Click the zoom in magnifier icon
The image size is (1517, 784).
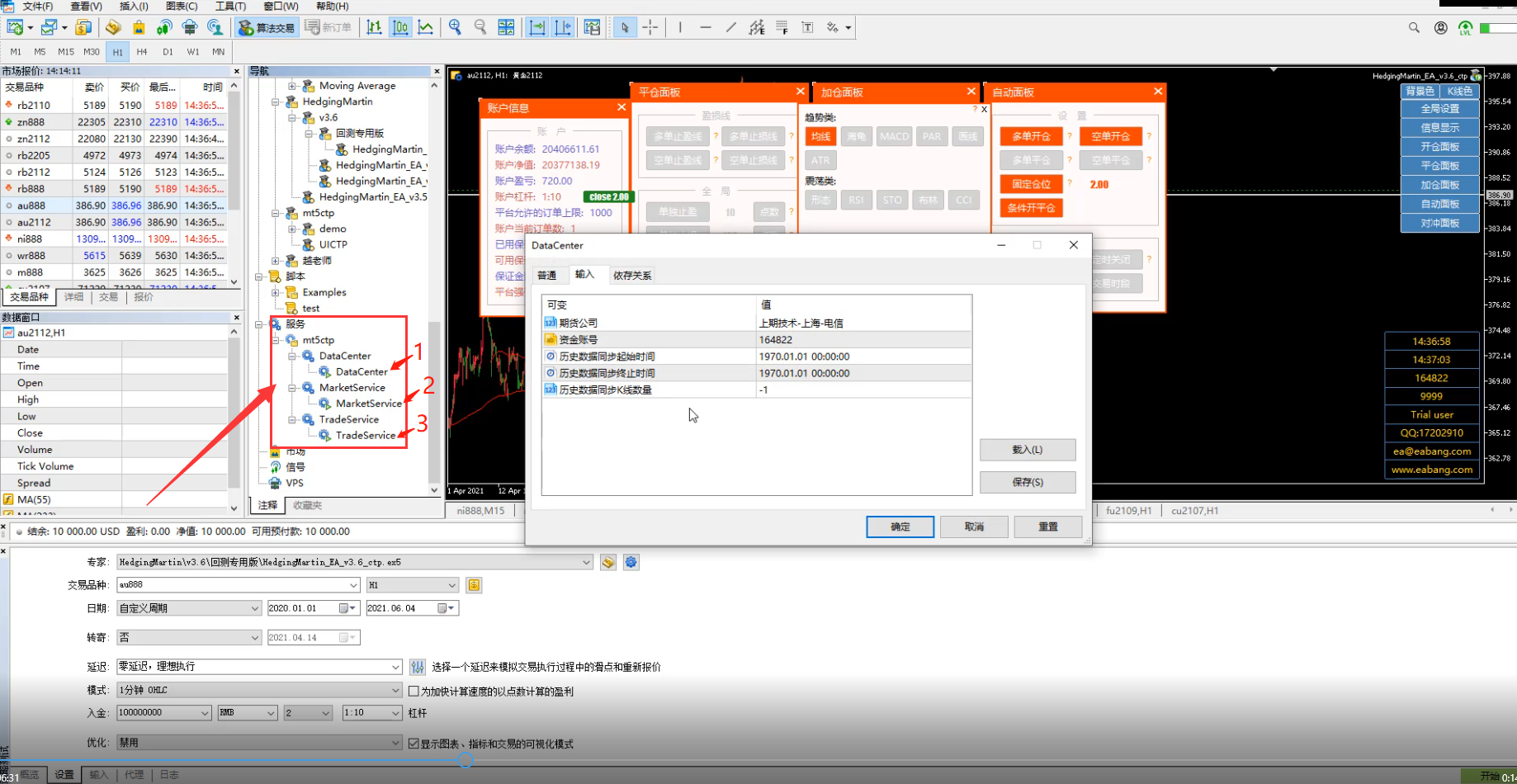pyautogui.click(x=455, y=27)
